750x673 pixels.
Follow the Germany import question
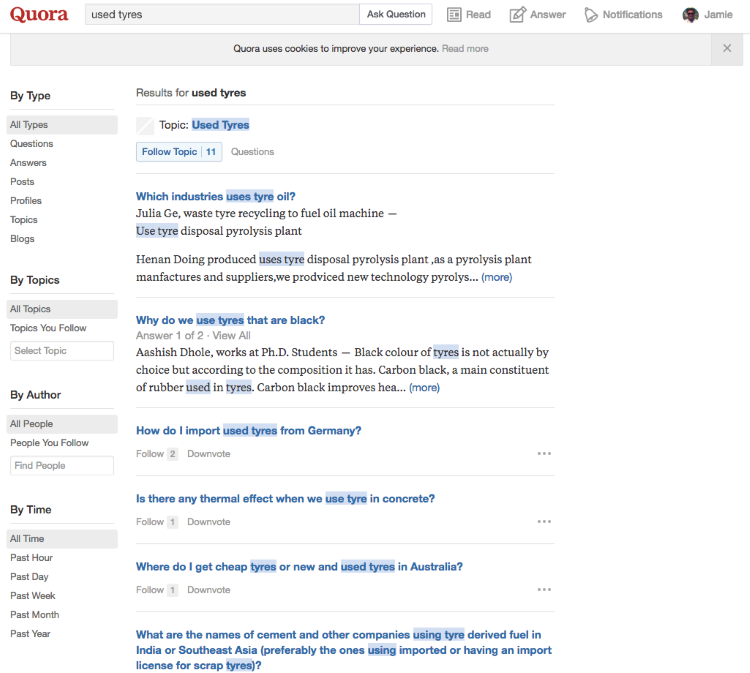[157, 453]
